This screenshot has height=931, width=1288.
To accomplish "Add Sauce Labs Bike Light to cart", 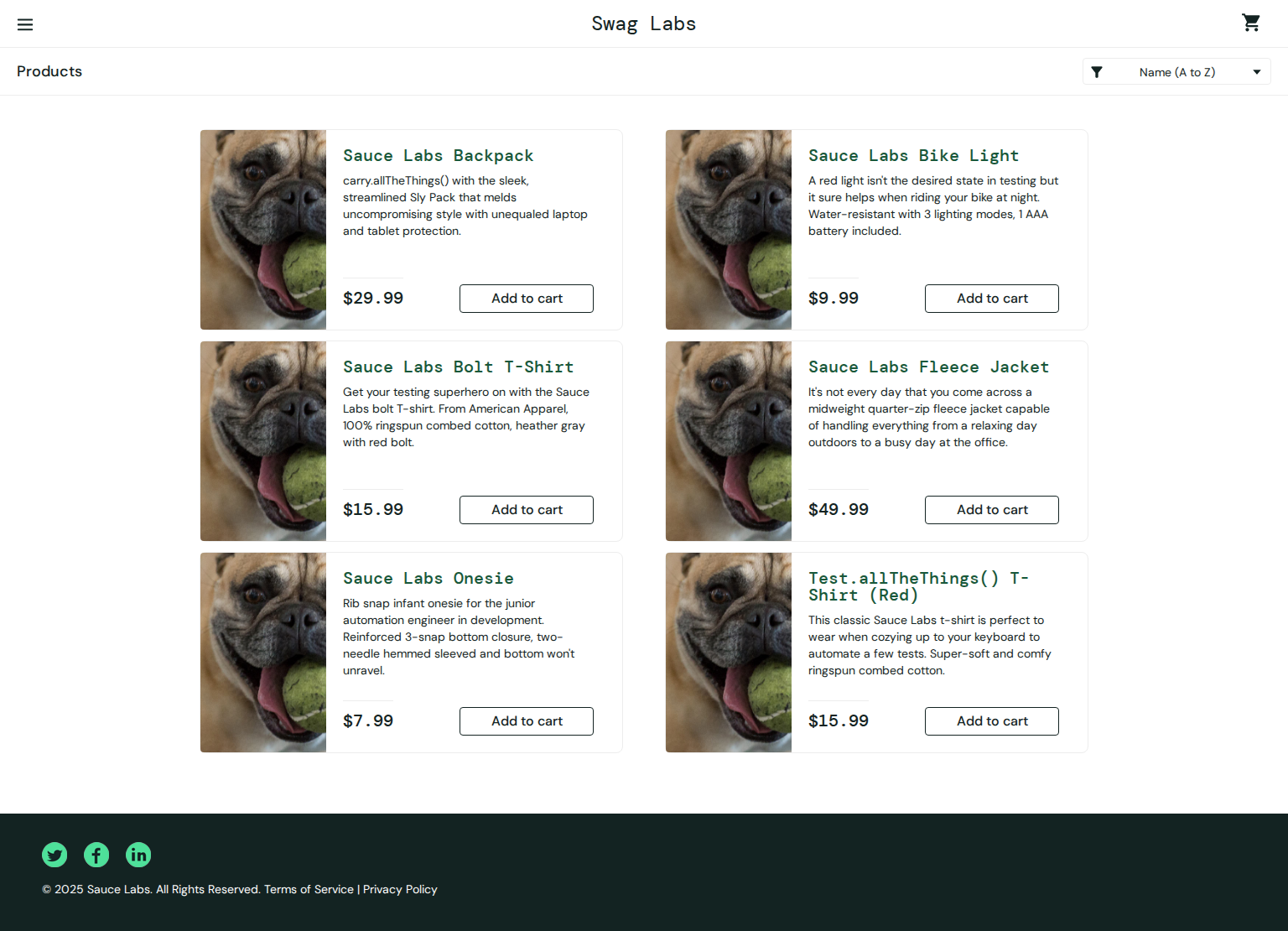I will click(x=991, y=298).
